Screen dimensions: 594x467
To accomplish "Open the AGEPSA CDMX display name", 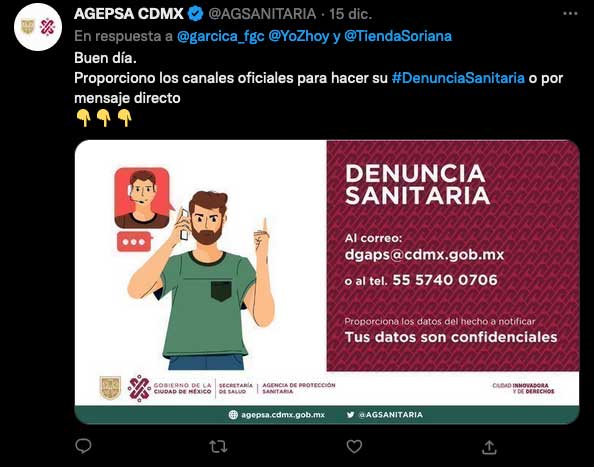I will 129,14.
